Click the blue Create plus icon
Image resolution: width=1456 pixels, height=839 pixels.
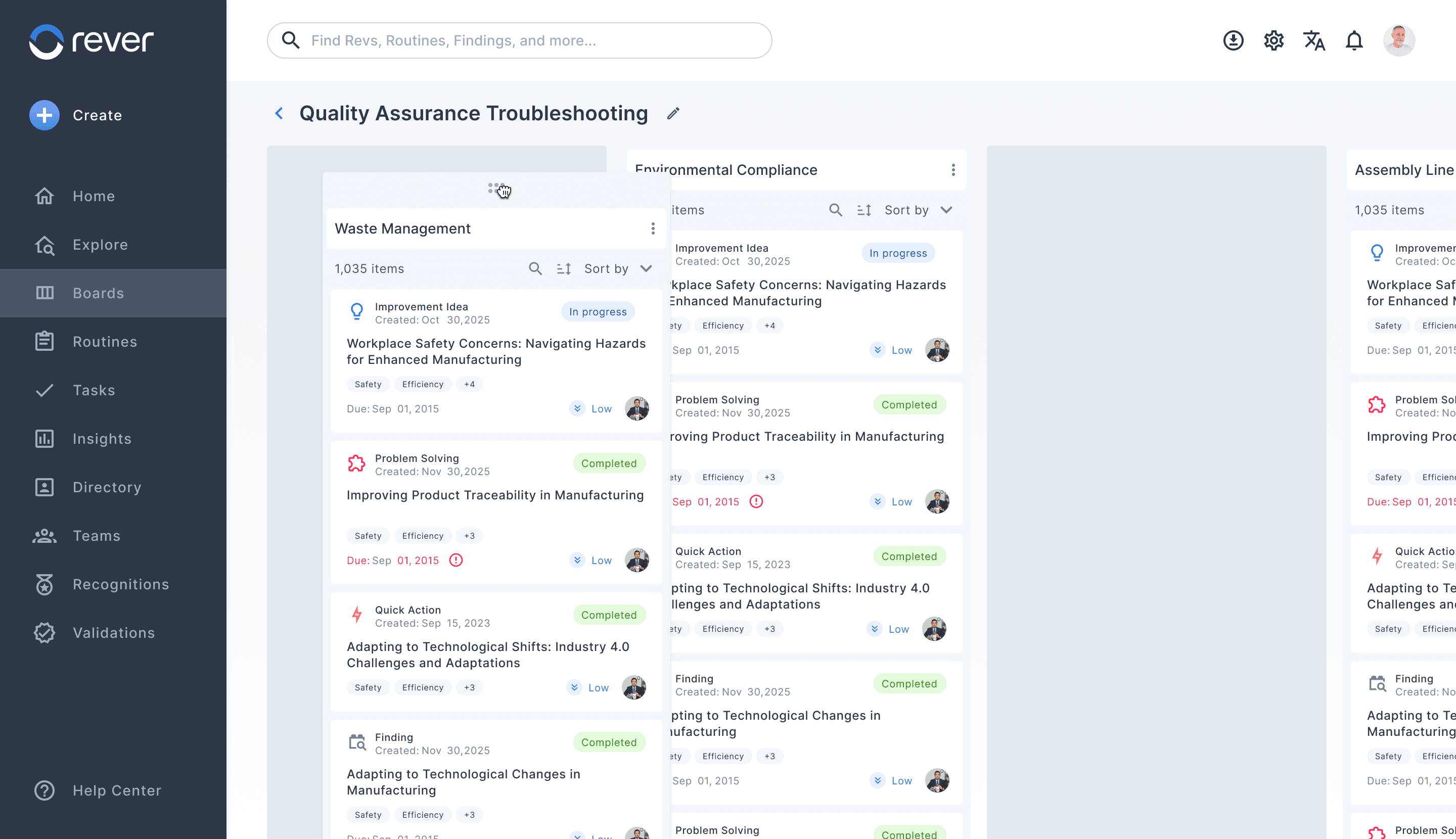coord(44,115)
